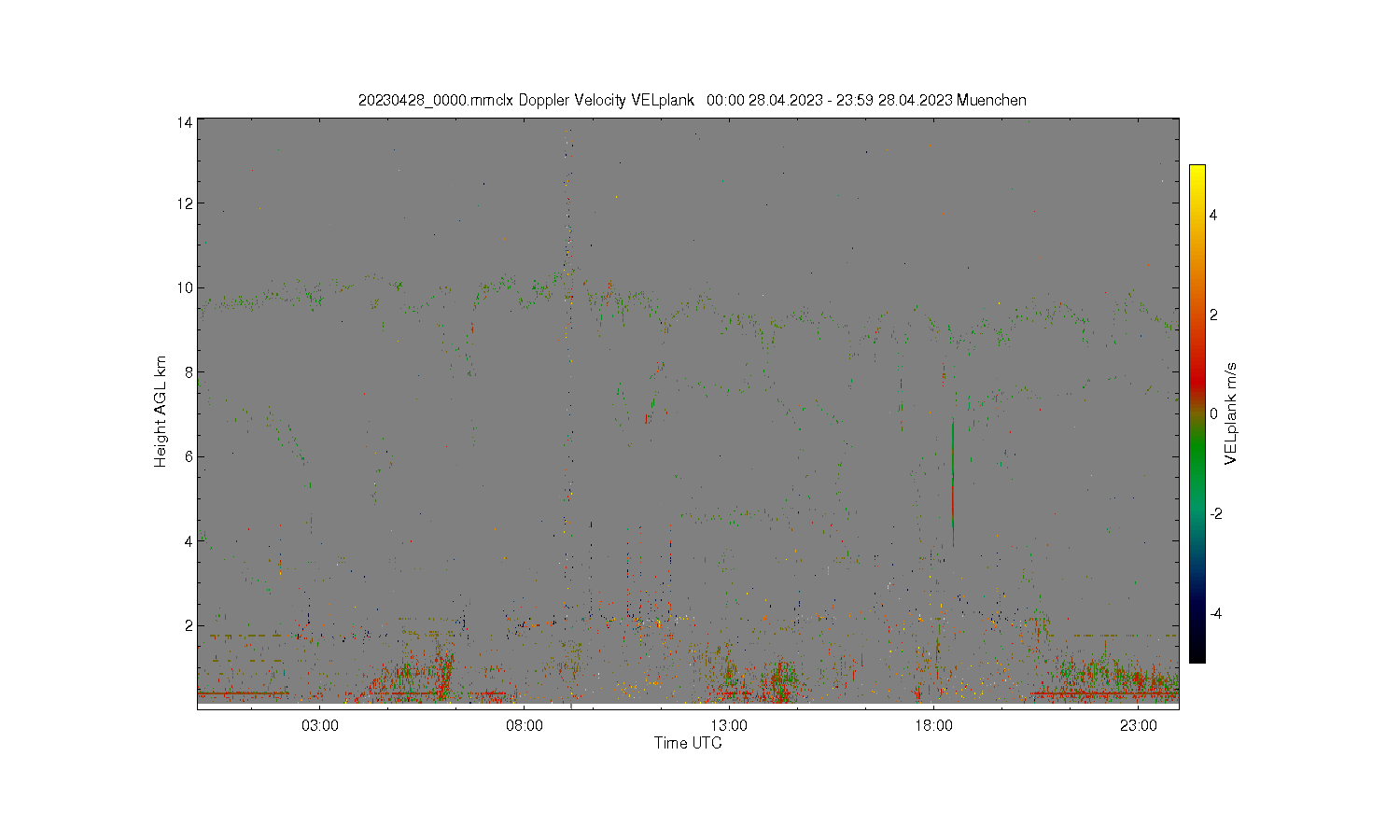This screenshot has width=1400, height=840.
Task: Click the 'Height AGL km' y-axis label
Action: pos(161,412)
